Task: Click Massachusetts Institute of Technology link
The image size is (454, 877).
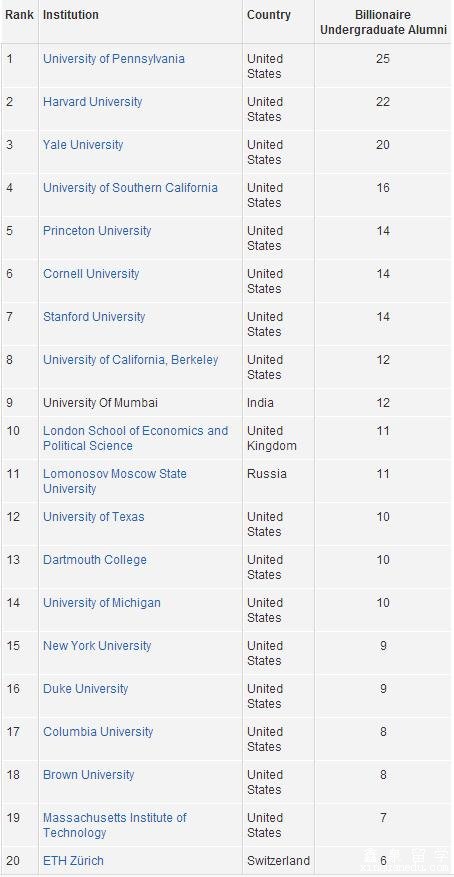Action: (x=115, y=826)
